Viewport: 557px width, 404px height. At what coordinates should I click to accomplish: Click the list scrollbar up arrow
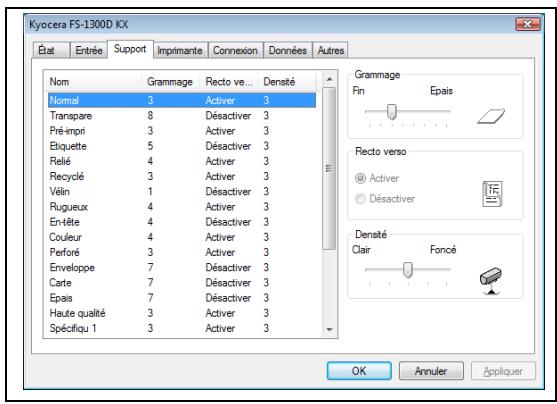(x=329, y=79)
